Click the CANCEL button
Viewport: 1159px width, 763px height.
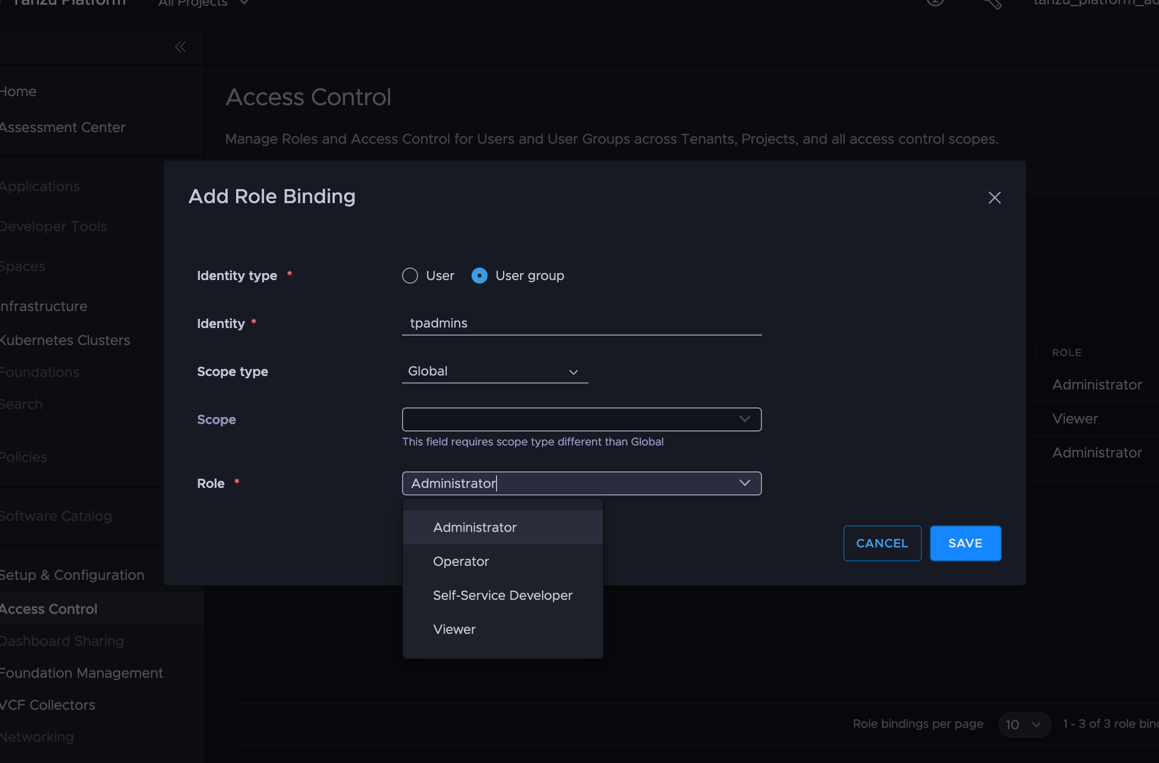[882, 543]
